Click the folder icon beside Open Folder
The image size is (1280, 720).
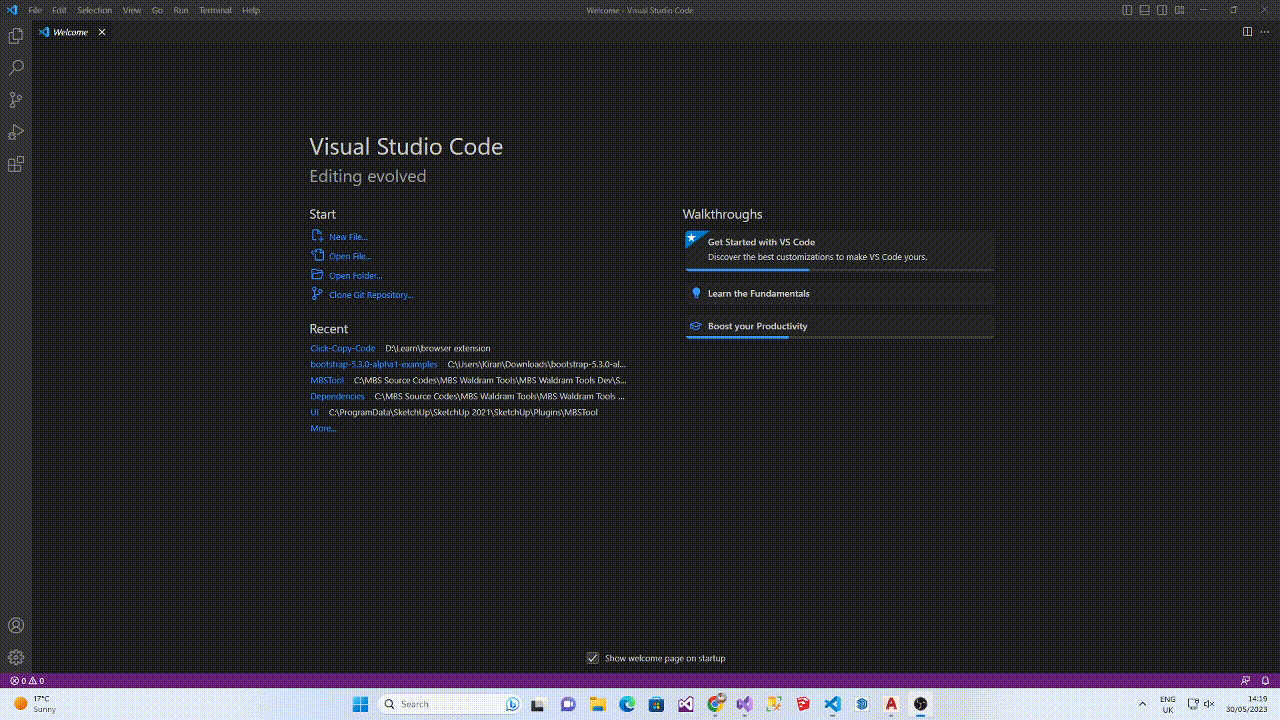[317, 275]
